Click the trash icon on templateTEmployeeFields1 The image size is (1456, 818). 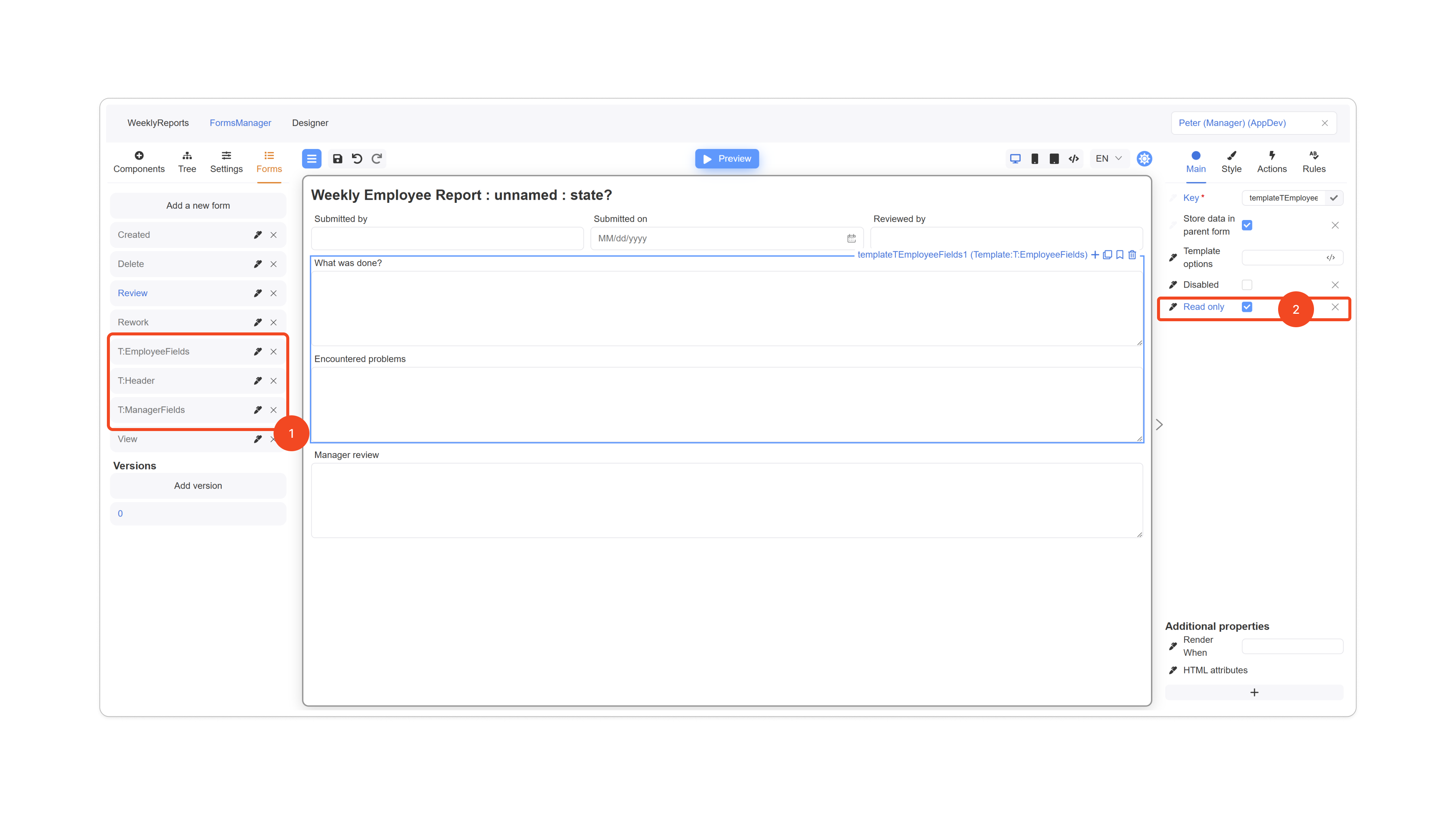coord(1132,255)
